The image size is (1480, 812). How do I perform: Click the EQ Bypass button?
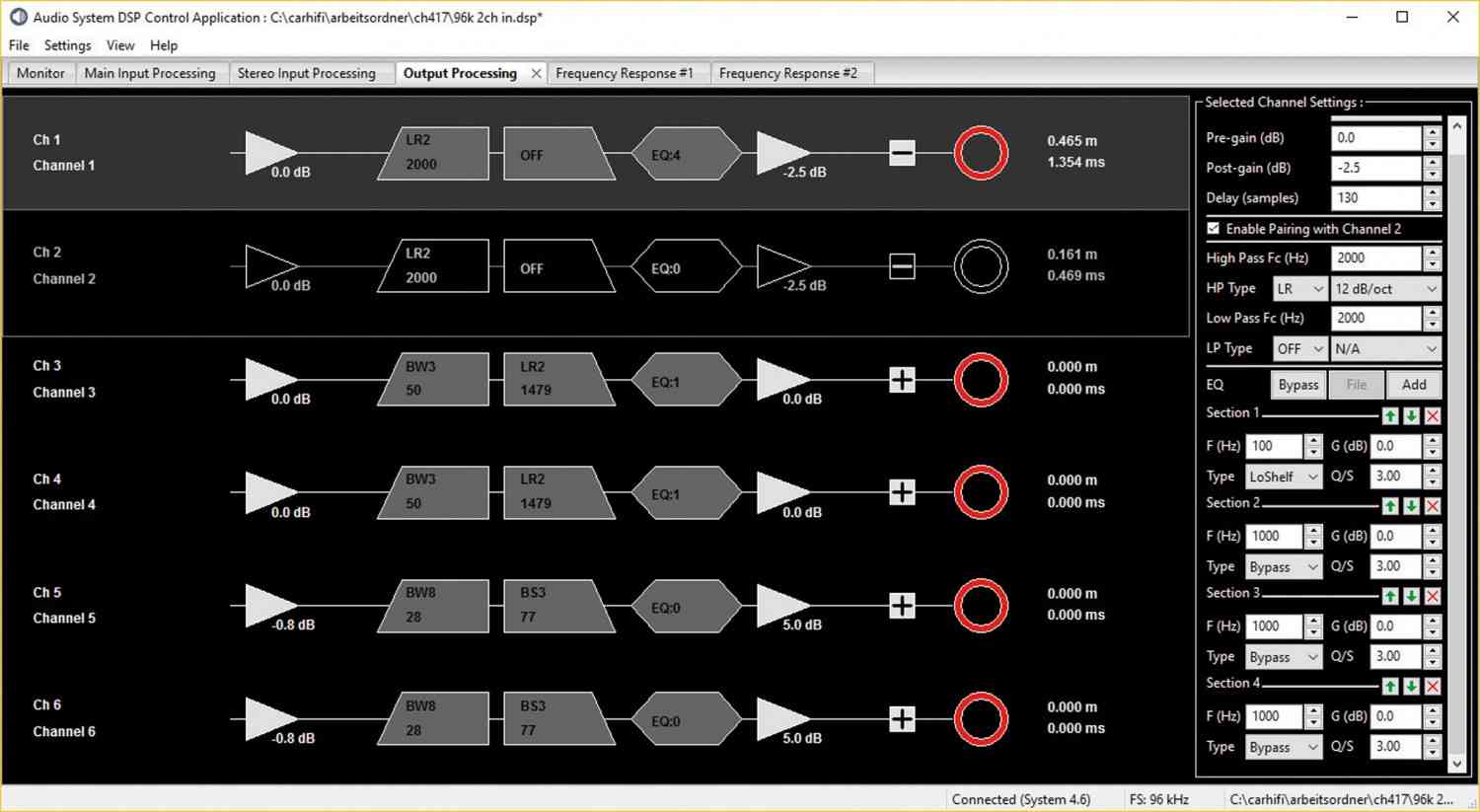[1297, 385]
